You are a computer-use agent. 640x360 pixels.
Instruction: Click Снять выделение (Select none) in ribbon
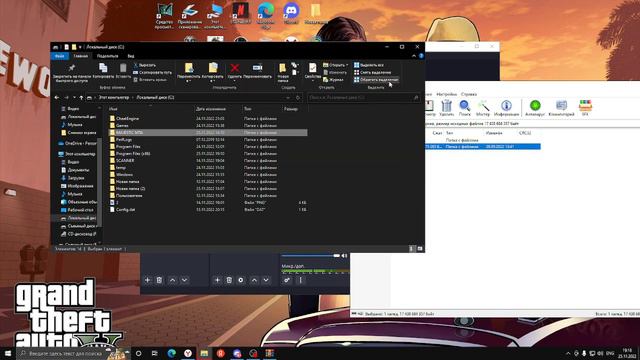[x=372, y=72]
